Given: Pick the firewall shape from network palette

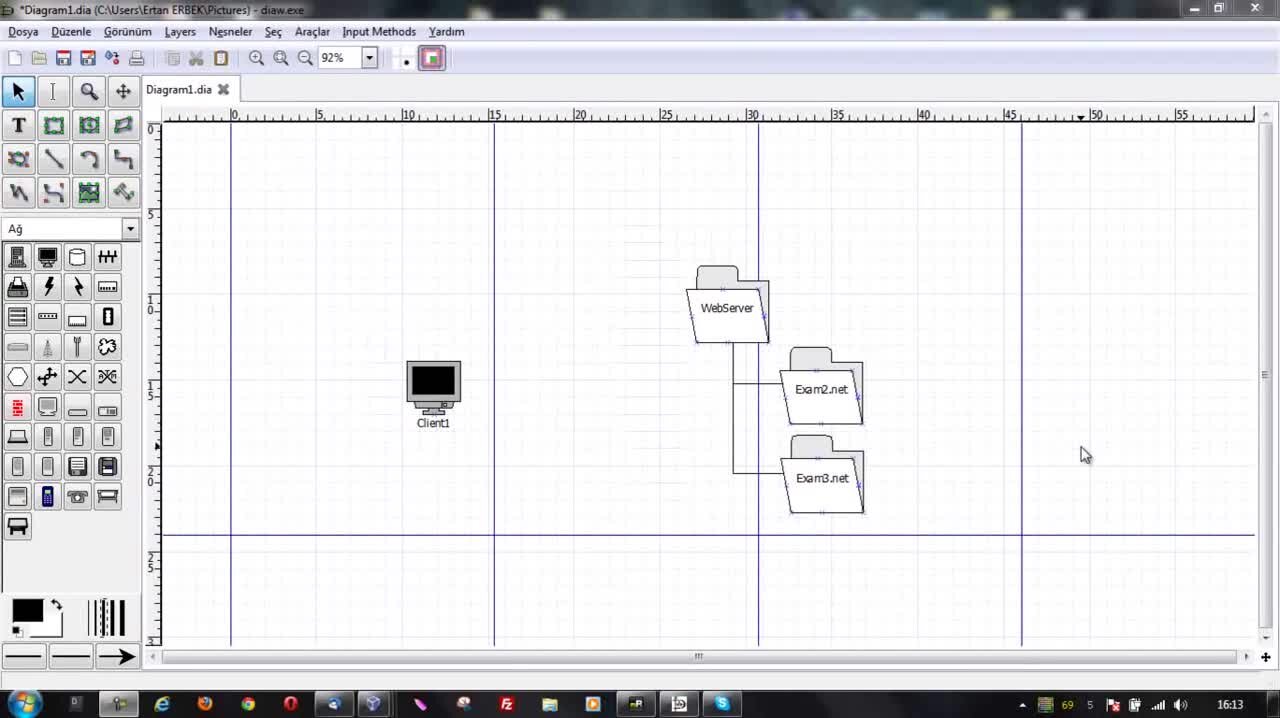Looking at the screenshot, I should point(18,407).
